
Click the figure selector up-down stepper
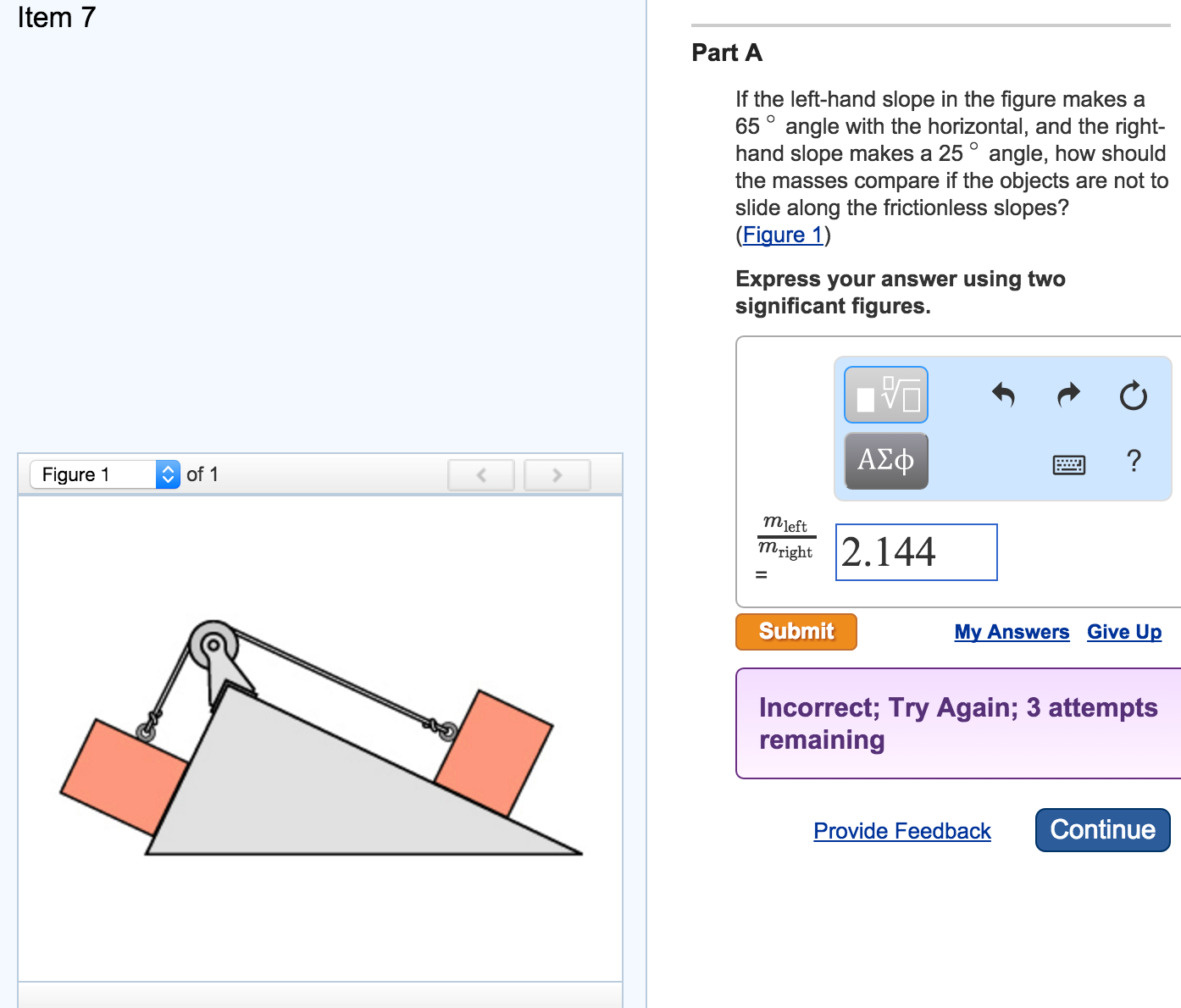(x=166, y=474)
